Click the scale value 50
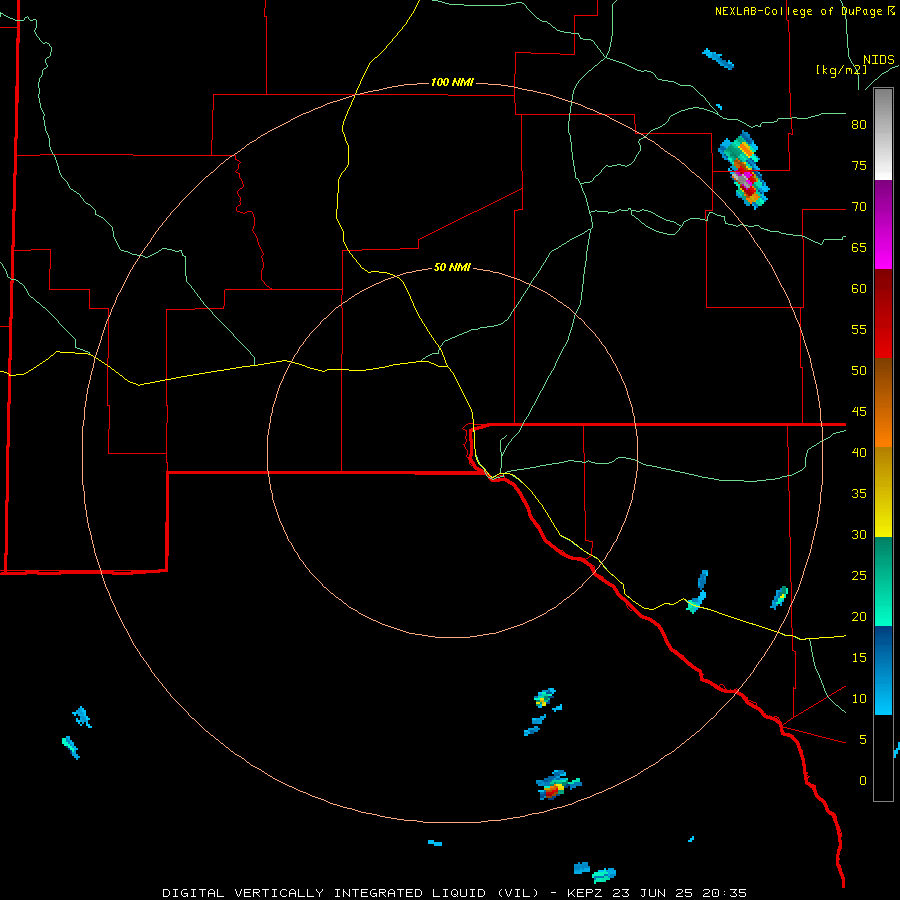Image resolution: width=900 pixels, height=900 pixels. [859, 371]
